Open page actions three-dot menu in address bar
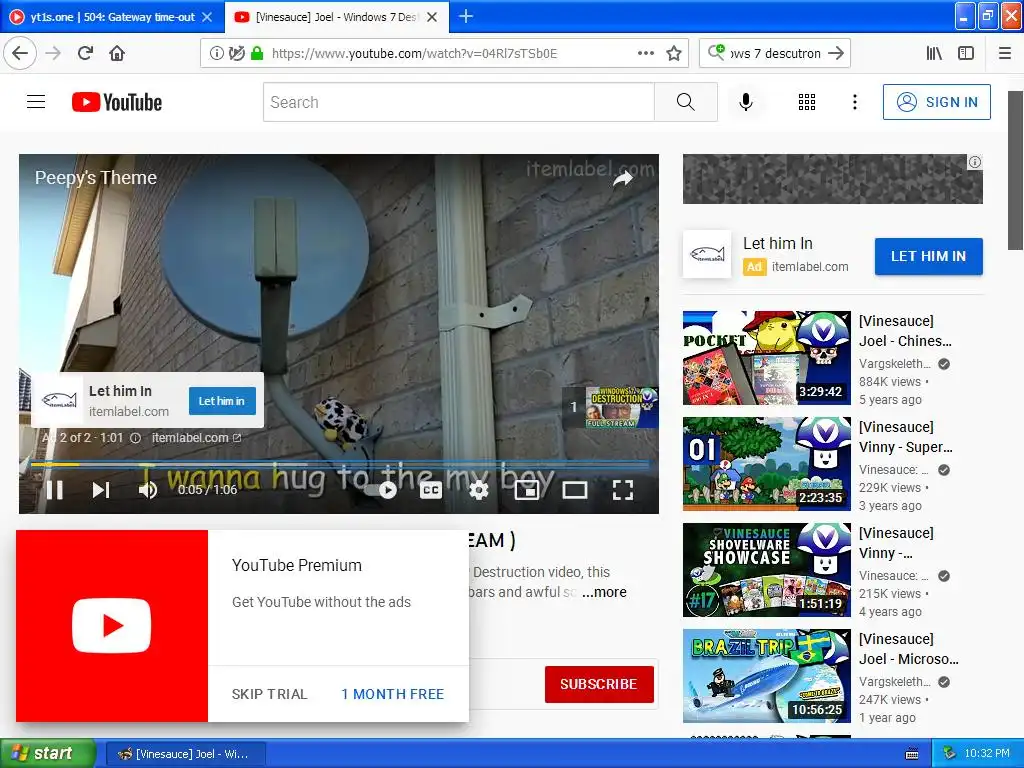This screenshot has height=768, width=1024. tap(646, 53)
